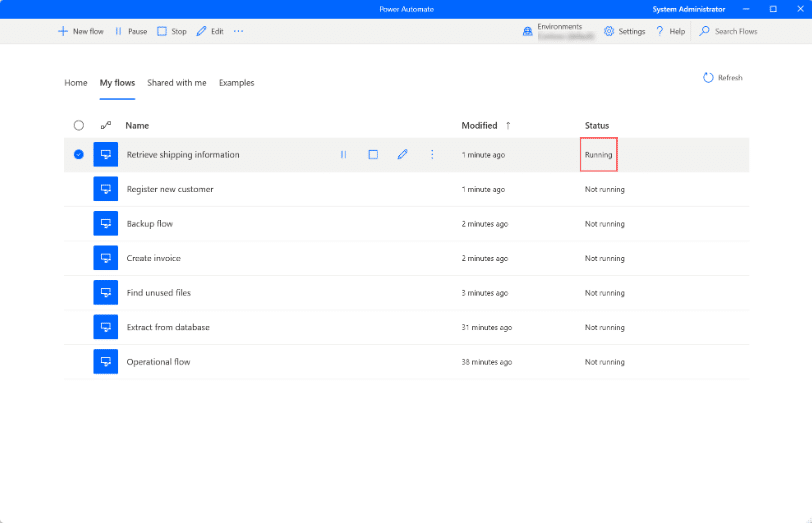Image resolution: width=812 pixels, height=523 pixels.
Task: Select the Operational flow row
Action: click(158, 362)
